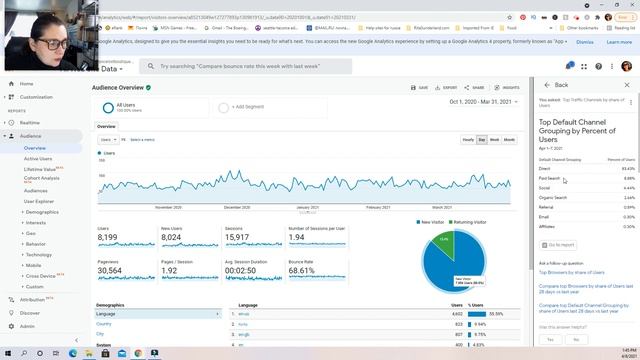Click the green verified shield beside Audience Overview
640x360 pixels.
point(149,87)
